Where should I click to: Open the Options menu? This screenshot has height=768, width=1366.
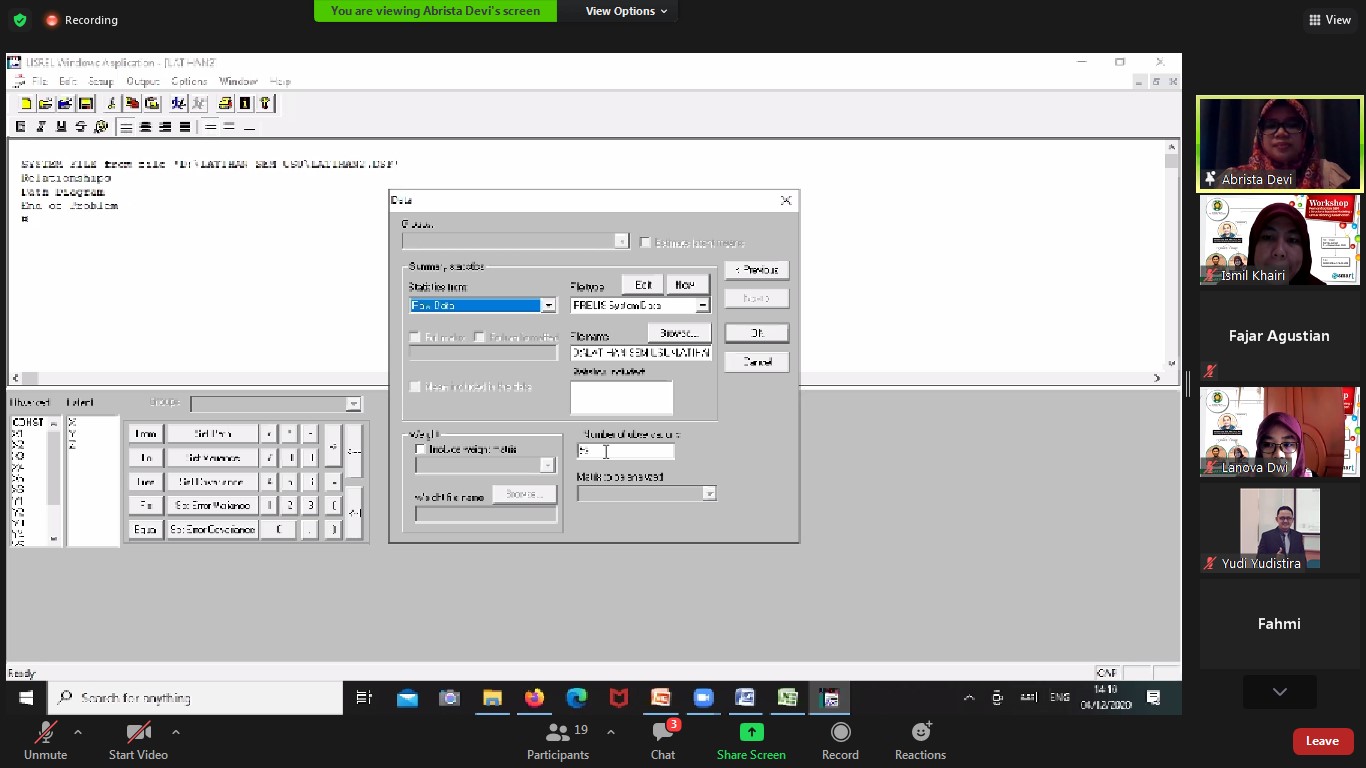tap(189, 81)
